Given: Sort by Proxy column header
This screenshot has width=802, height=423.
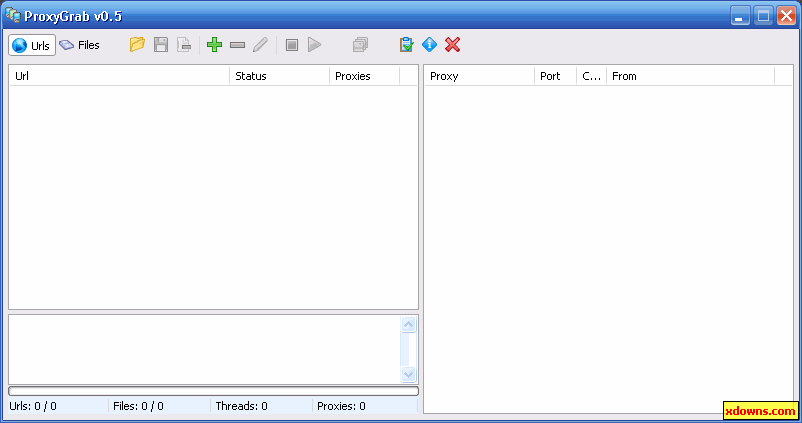Looking at the screenshot, I should point(479,76).
